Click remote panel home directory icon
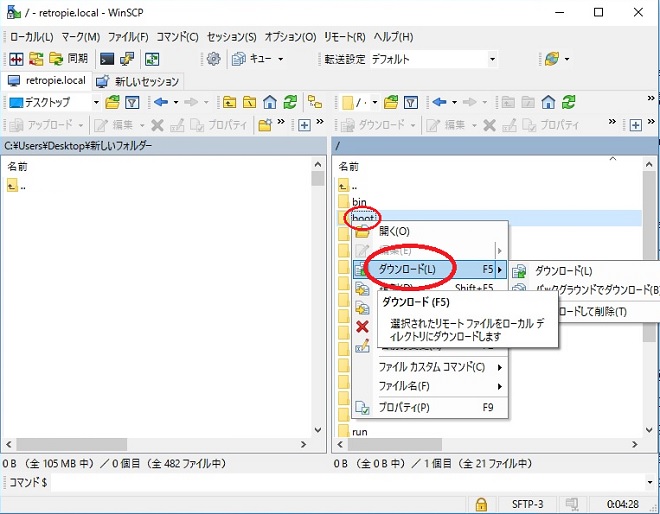The width and height of the screenshot is (660, 514). (x=548, y=102)
